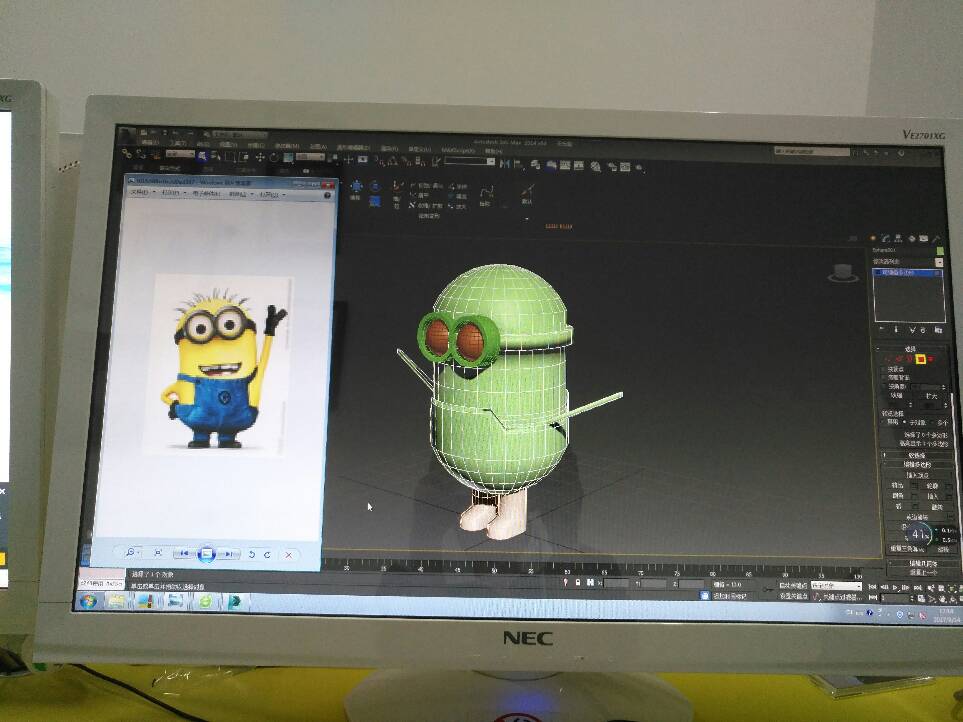This screenshot has height=722, width=963.
Task: Enable the 按角度 checkbox
Action: tap(884, 387)
